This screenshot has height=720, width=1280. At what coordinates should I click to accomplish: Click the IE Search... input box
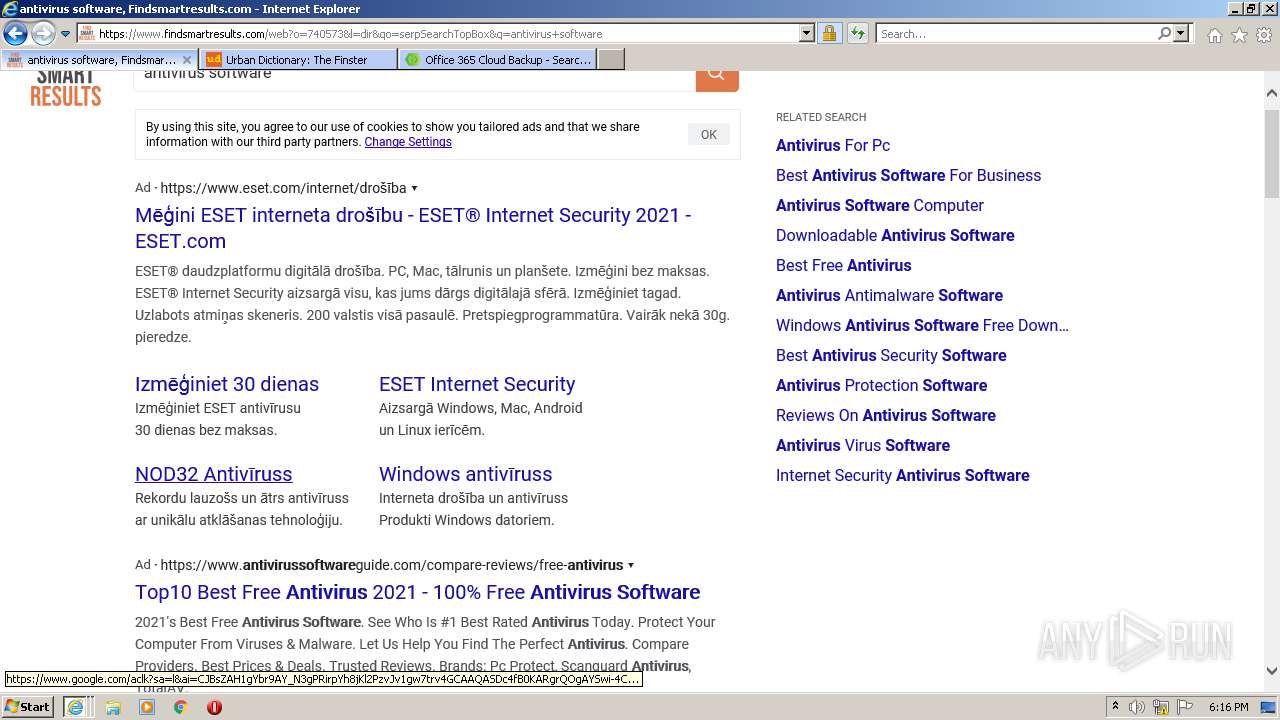(x=1015, y=34)
